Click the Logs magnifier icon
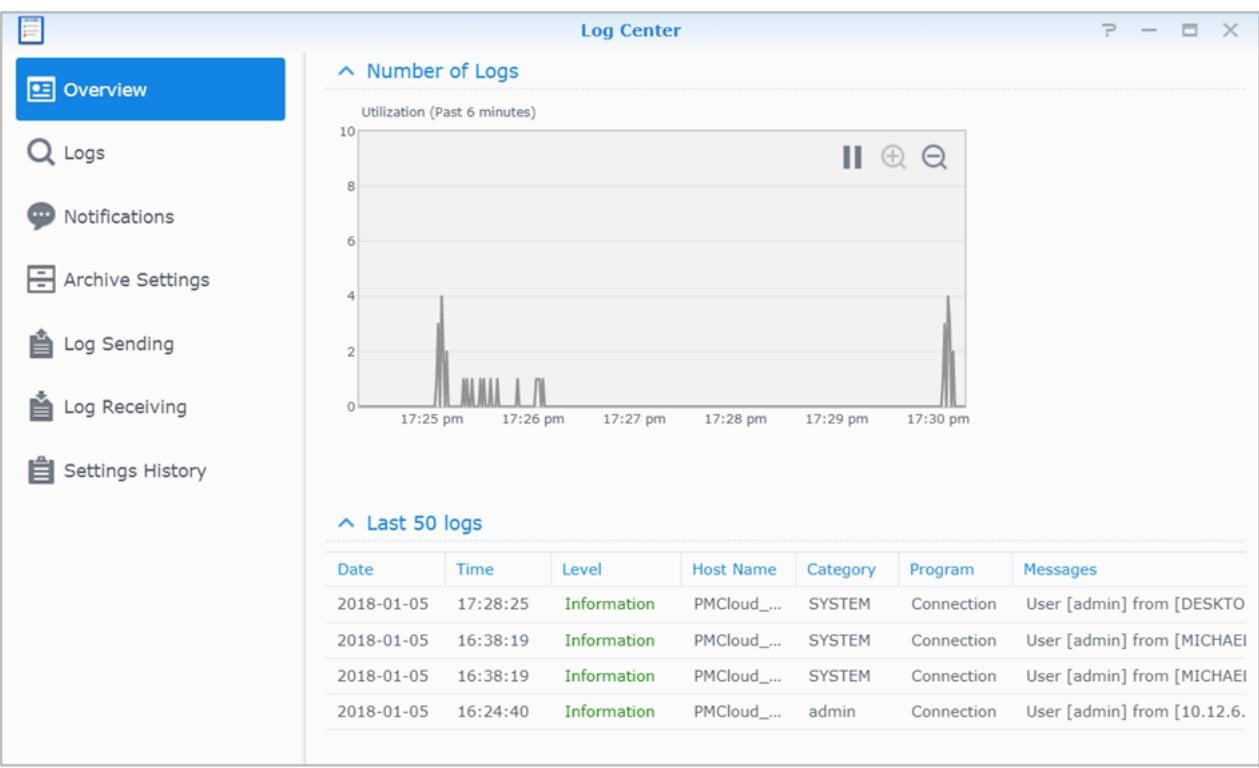Viewport: 1259px width, 768px height. [x=41, y=153]
